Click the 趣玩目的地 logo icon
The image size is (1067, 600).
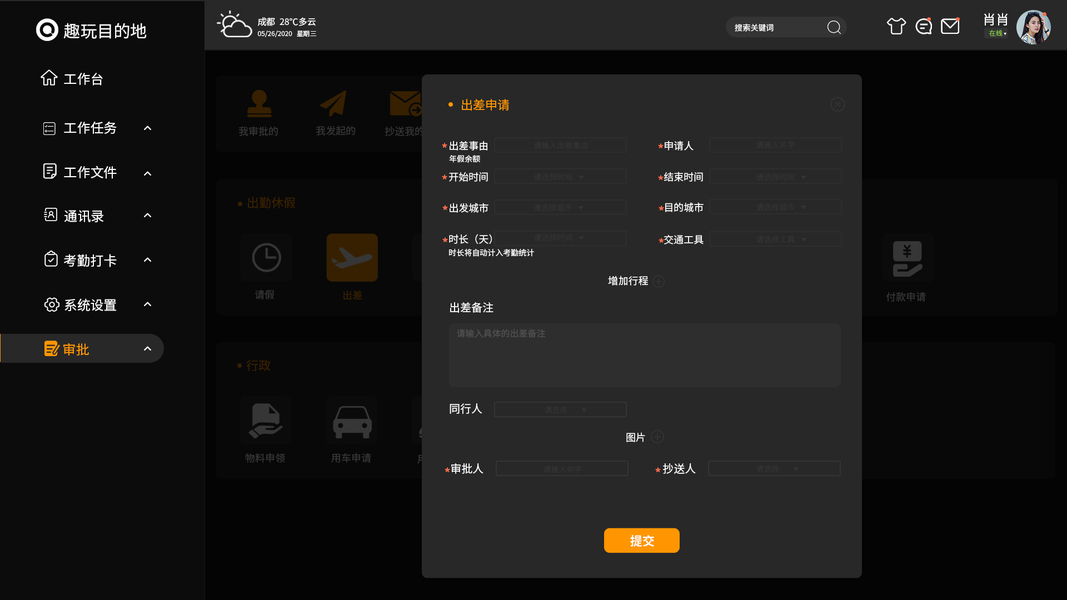(47, 30)
